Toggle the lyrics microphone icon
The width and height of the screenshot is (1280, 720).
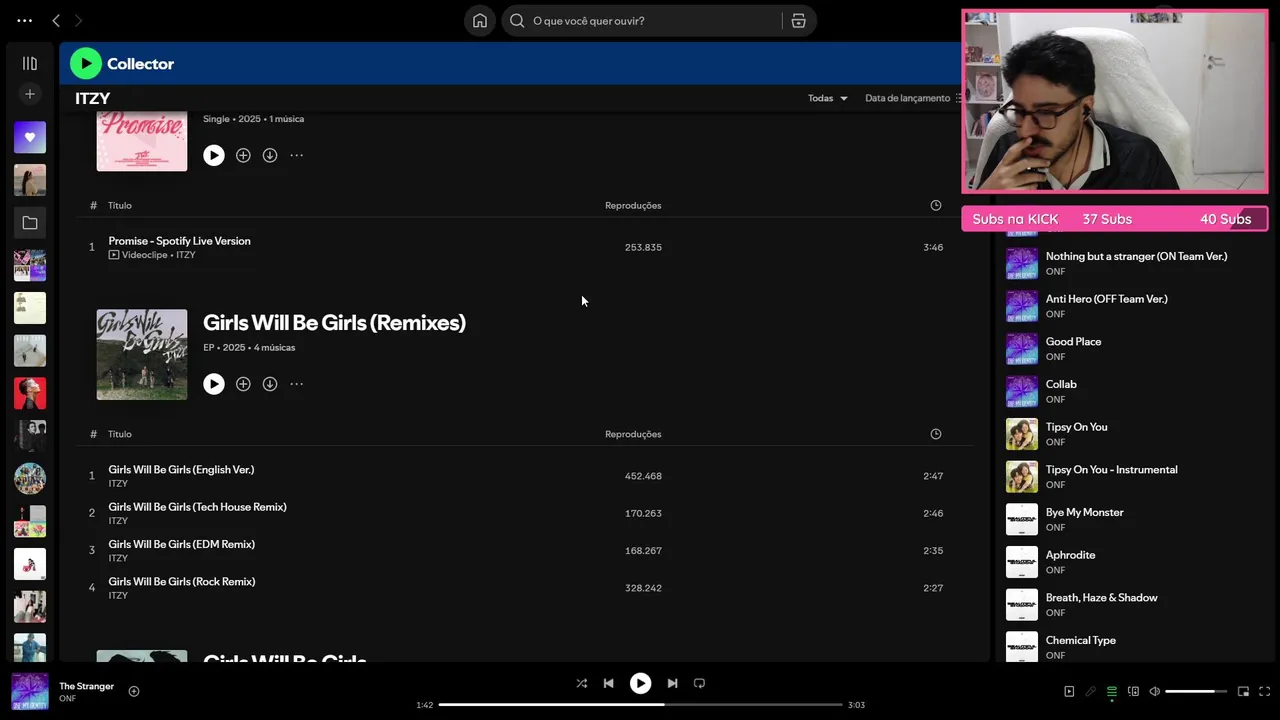click(1090, 691)
